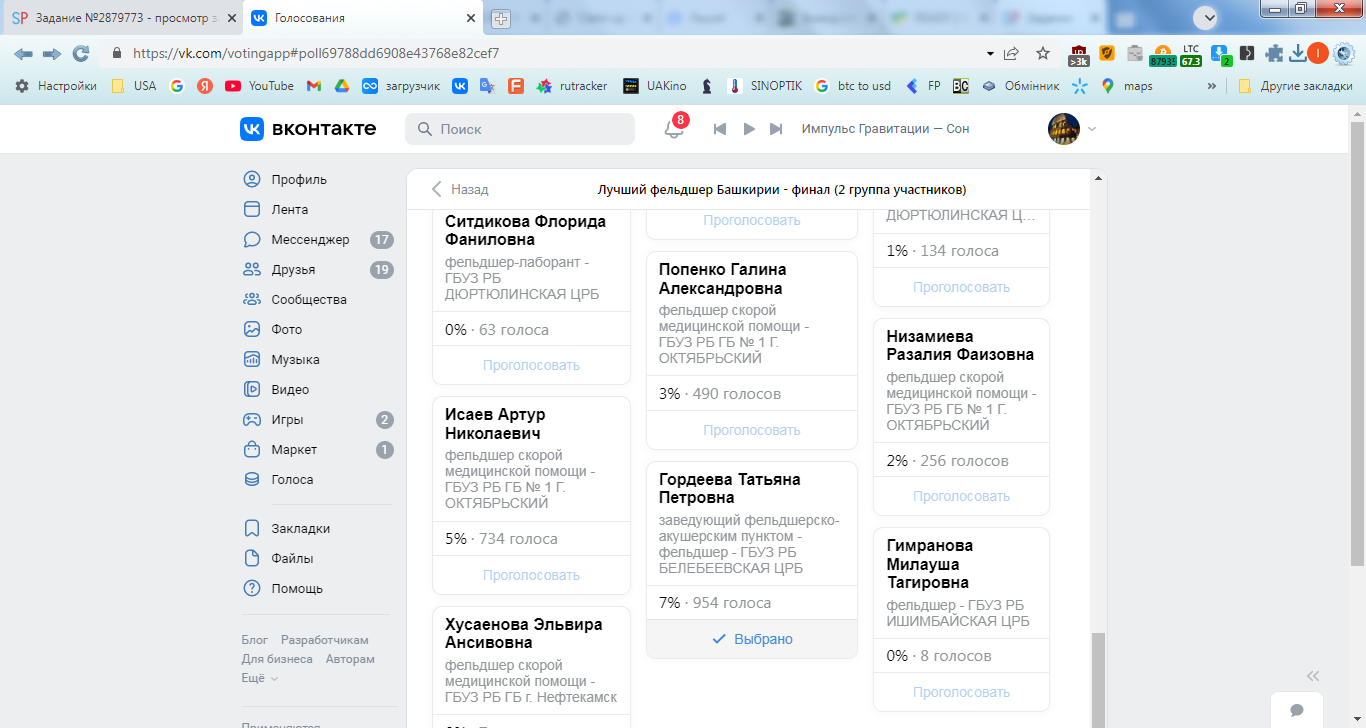Play the current VK music track

[749, 129]
